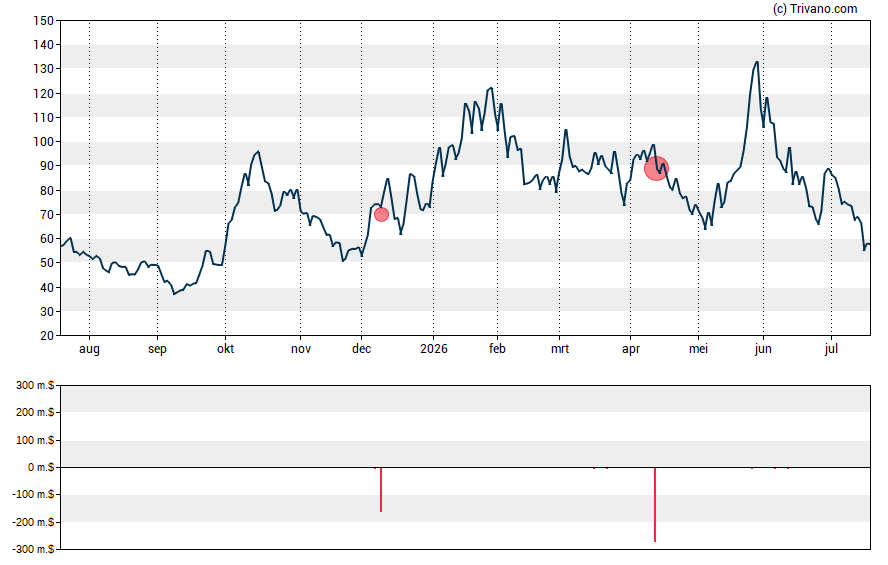Image resolution: width=888 pixels, height=565 pixels.
Task: Click the March spike near 105
Action: 566,130
